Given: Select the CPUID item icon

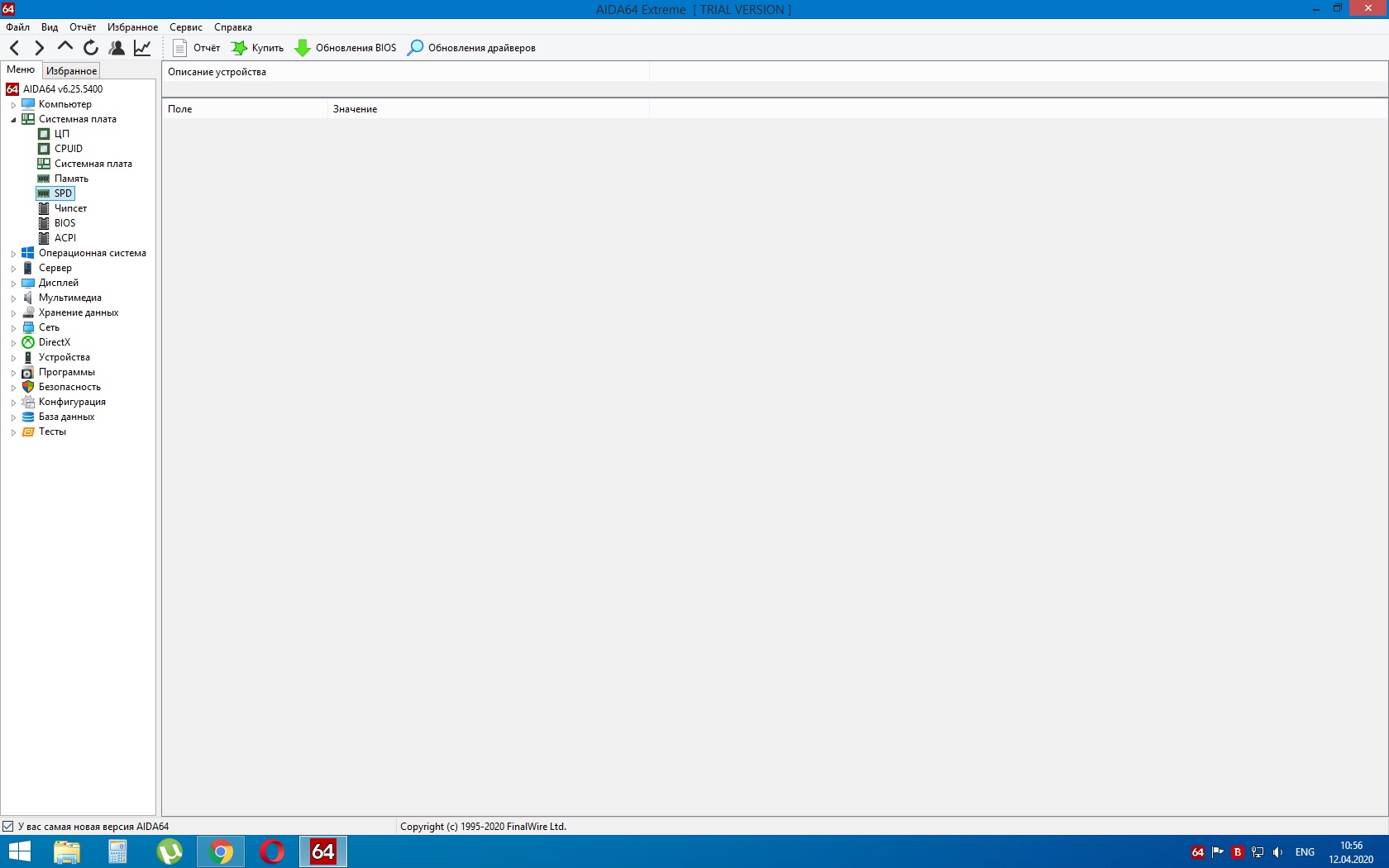Looking at the screenshot, I should 44,149.
